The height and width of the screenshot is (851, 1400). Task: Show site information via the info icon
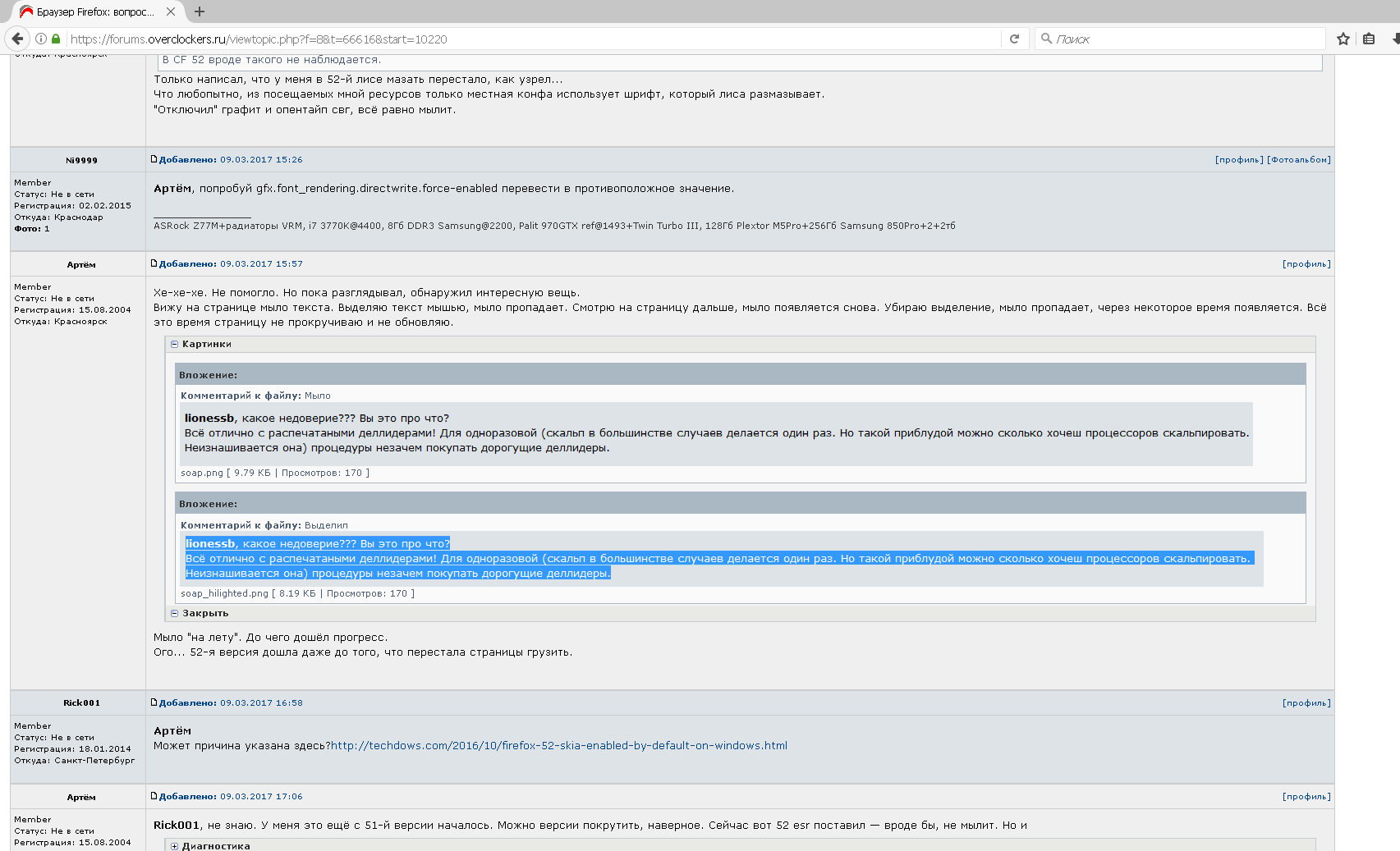(x=40, y=39)
